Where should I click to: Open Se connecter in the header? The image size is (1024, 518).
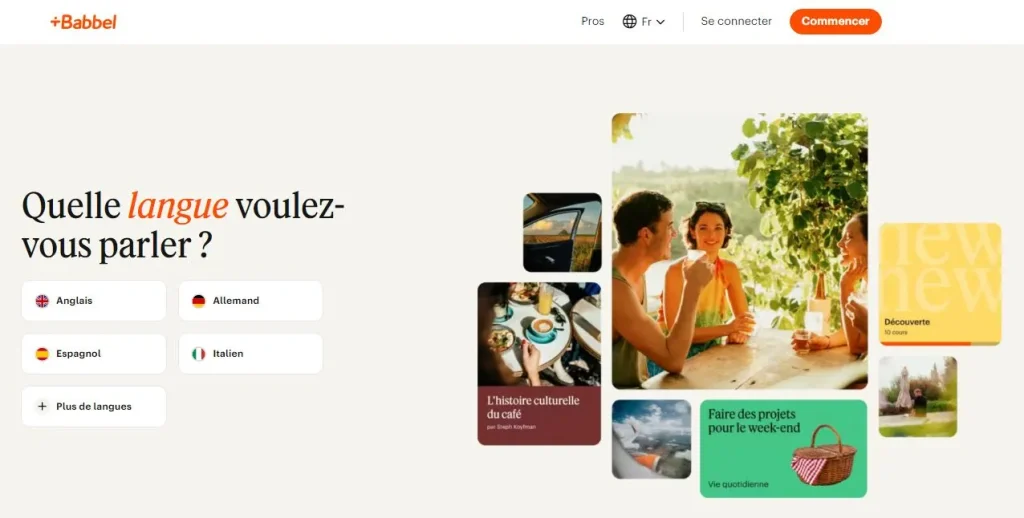(736, 21)
